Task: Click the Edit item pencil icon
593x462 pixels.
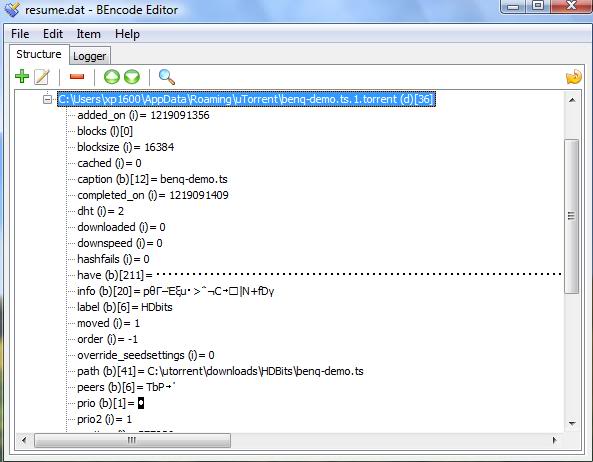Action: pyautogui.click(x=42, y=77)
